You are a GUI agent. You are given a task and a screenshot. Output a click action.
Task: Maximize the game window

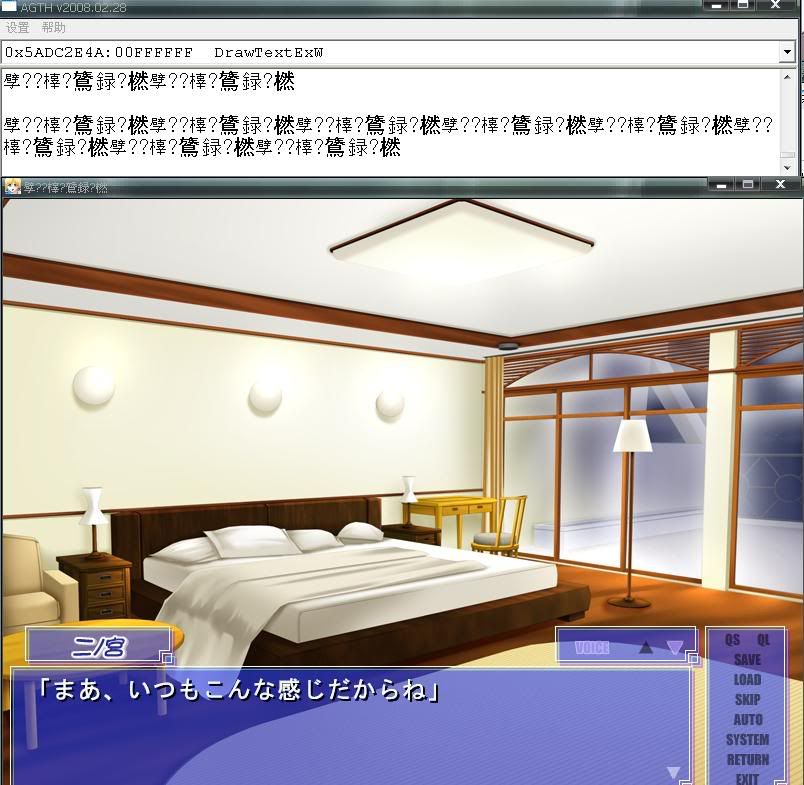pos(748,185)
